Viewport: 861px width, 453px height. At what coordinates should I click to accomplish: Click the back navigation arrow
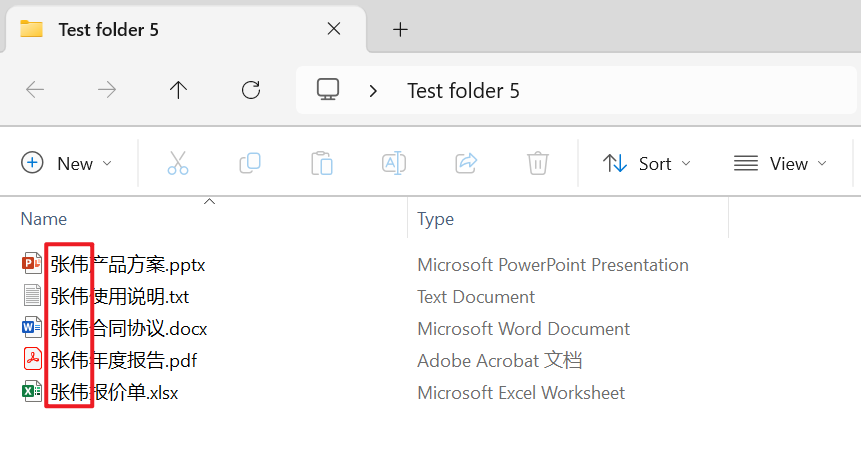pos(35,90)
